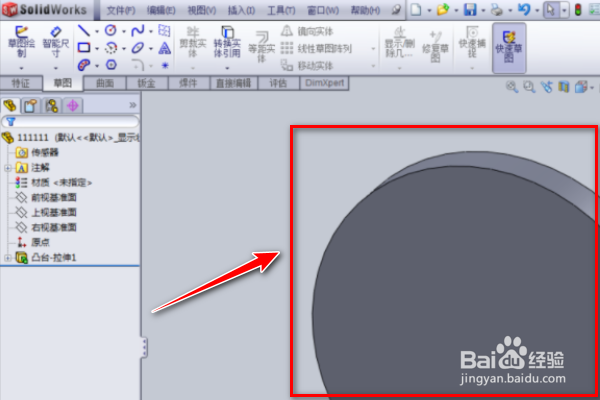Click the Plane icon in sketch tools
The width and height of the screenshot is (600, 400).
(164, 30)
